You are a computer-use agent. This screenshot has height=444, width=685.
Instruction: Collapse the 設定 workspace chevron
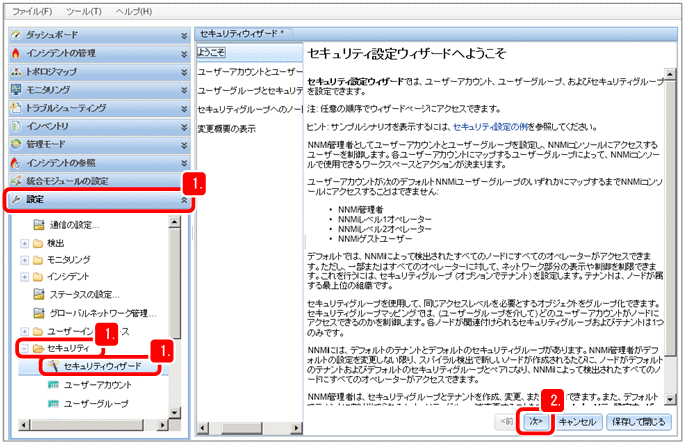tap(184, 200)
